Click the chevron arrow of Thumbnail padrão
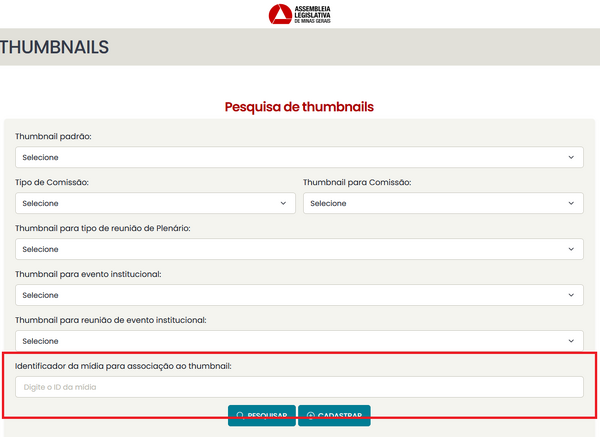This screenshot has width=600, height=437. (571, 157)
